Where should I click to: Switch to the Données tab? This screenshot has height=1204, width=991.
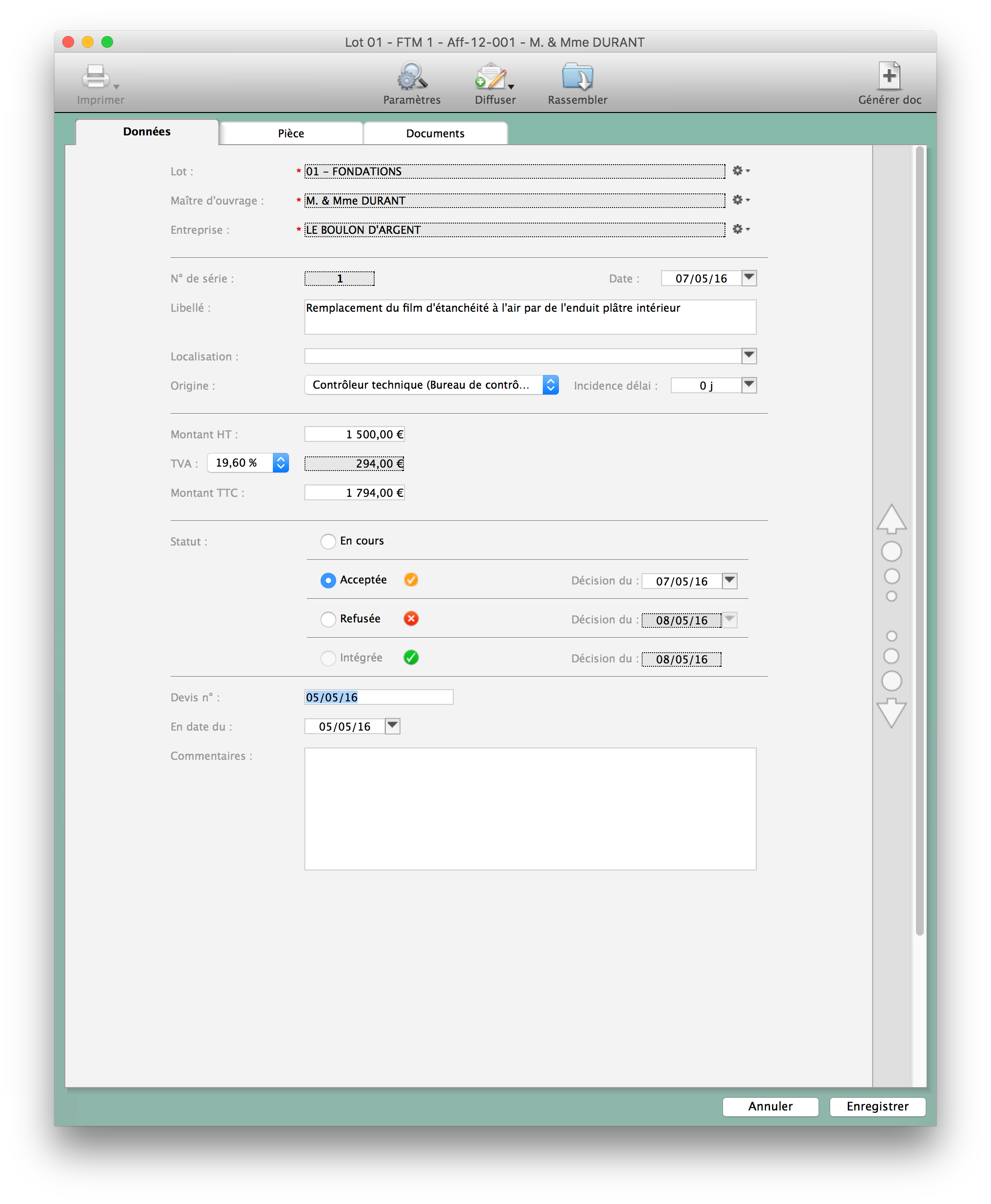click(147, 132)
